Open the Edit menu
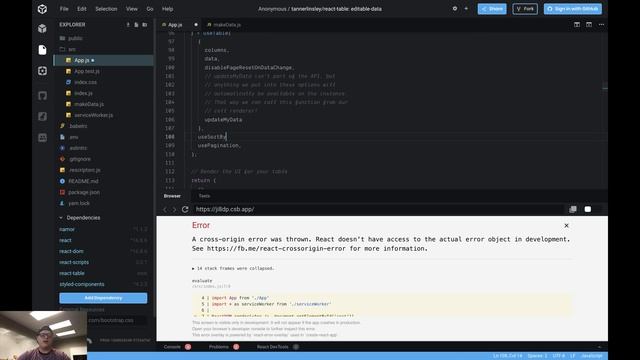The image size is (640, 360). point(82,9)
